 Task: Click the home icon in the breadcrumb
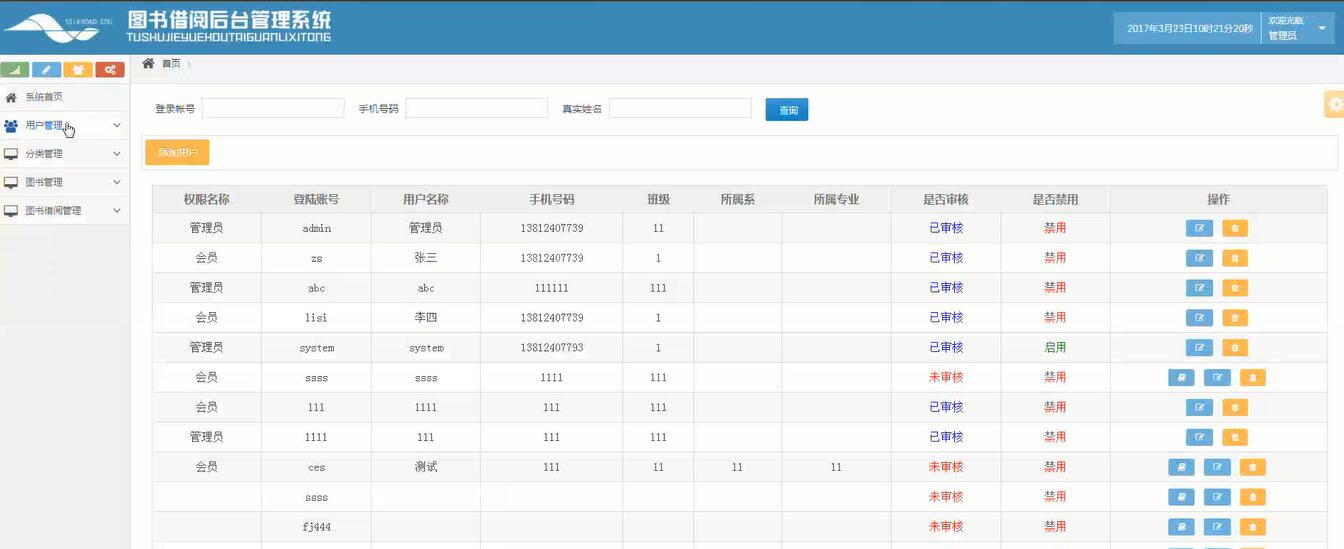[148, 63]
